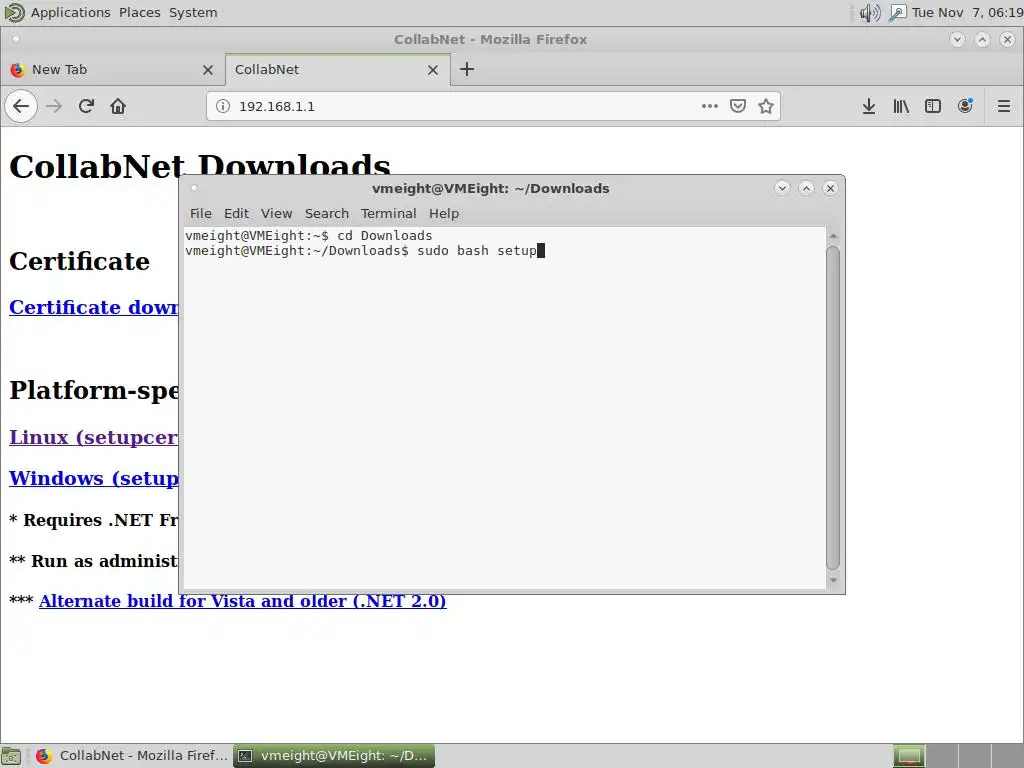Click the Certificate download link
This screenshot has width=1024, height=768.
click(93, 307)
